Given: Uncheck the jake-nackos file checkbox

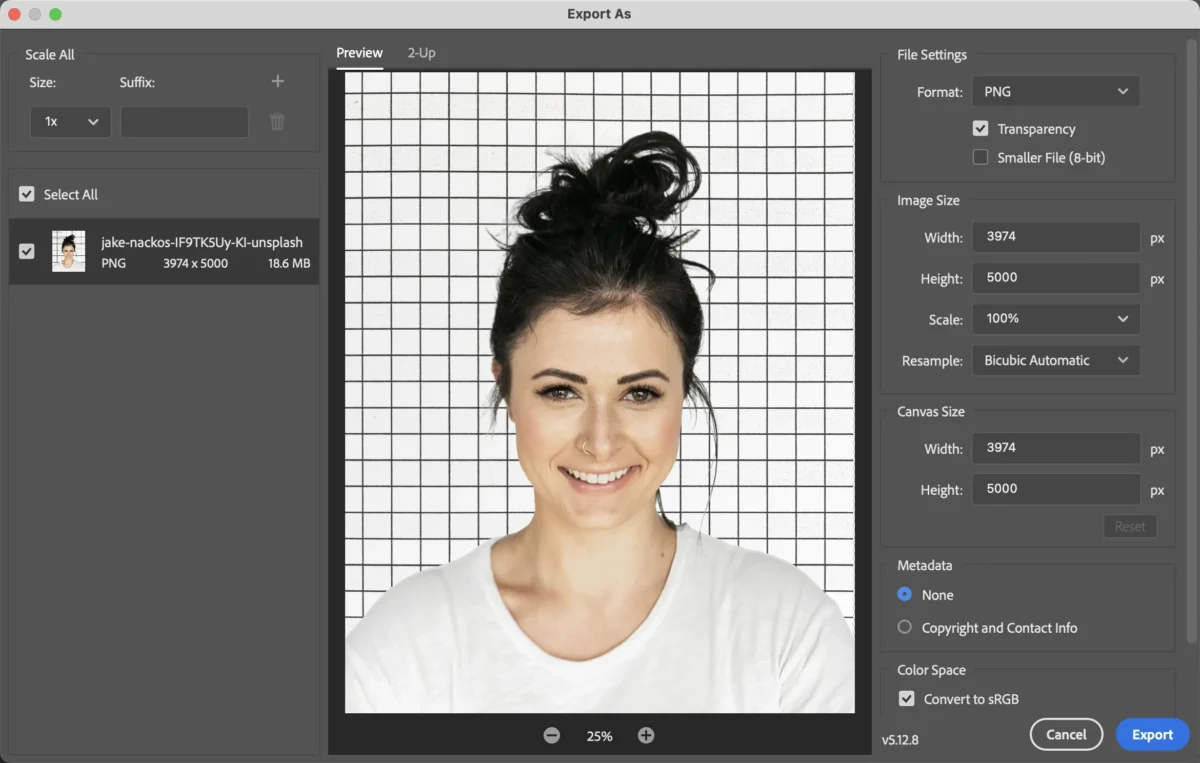Looking at the screenshot, I should pyautogui.click(x=26, y=251).
